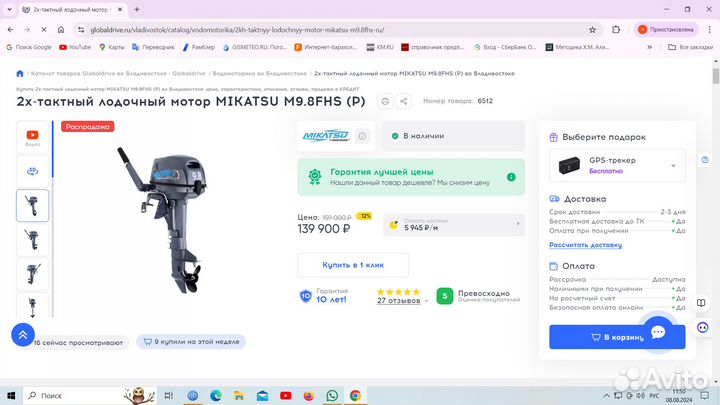720x405 pixels.
Task: Show hidden system tray icons
Action: 607,395
